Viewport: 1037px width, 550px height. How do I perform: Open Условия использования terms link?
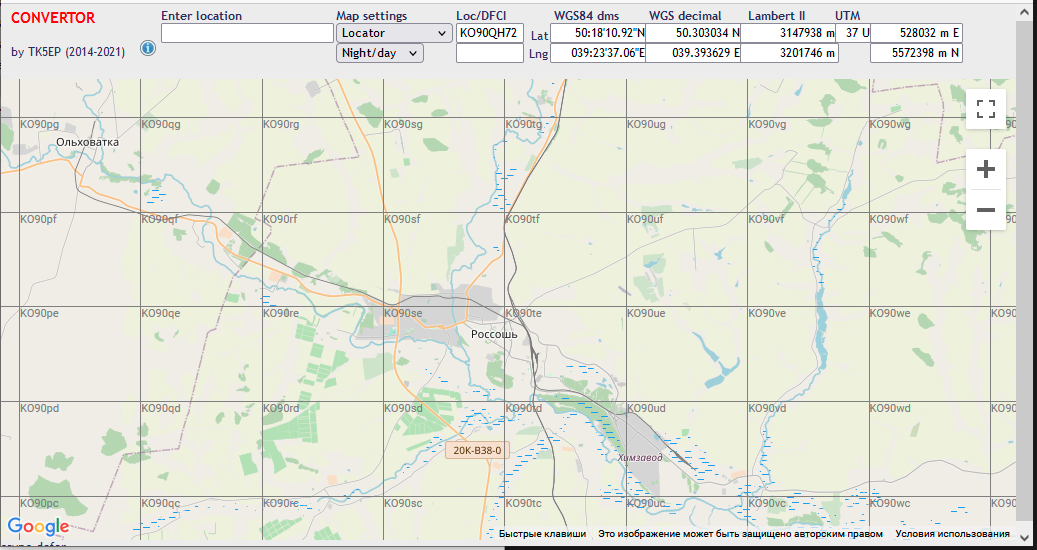952,534
